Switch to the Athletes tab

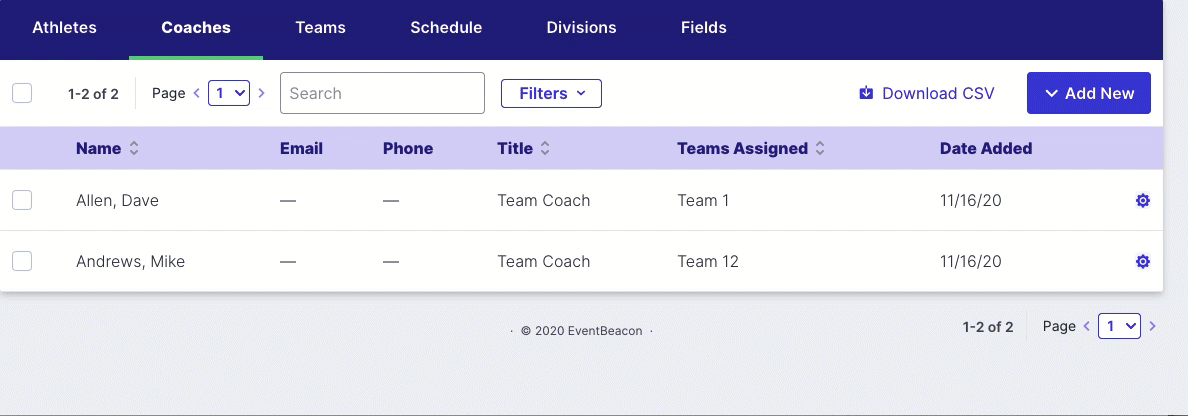[x=64, y=28]
